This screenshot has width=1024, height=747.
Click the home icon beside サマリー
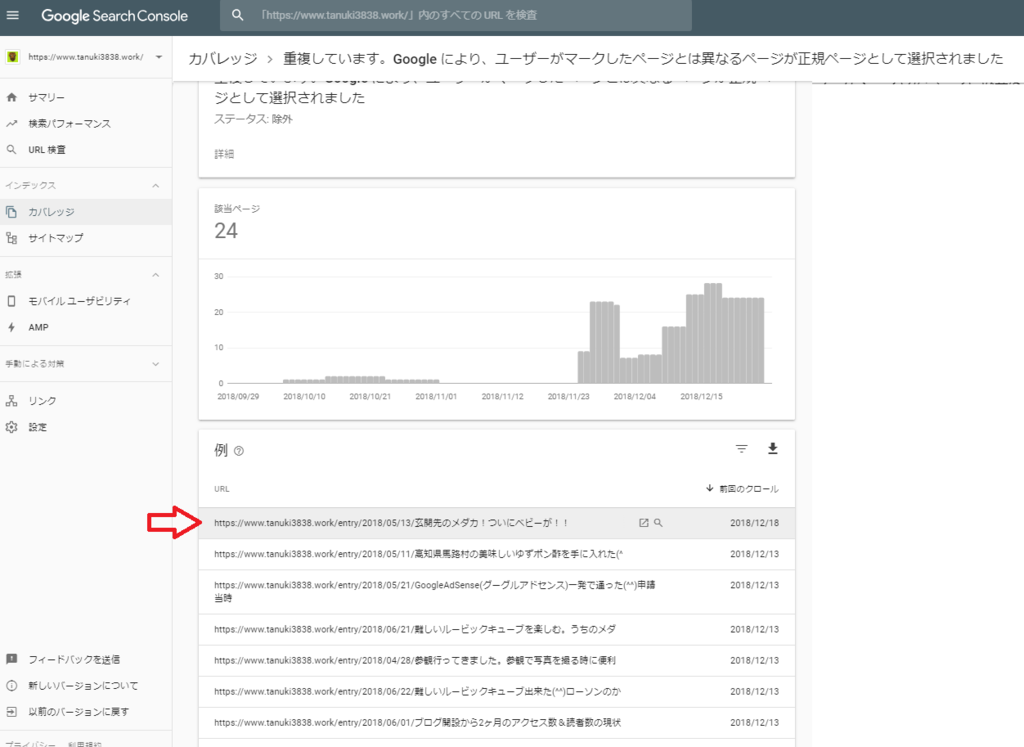[11, 97]
